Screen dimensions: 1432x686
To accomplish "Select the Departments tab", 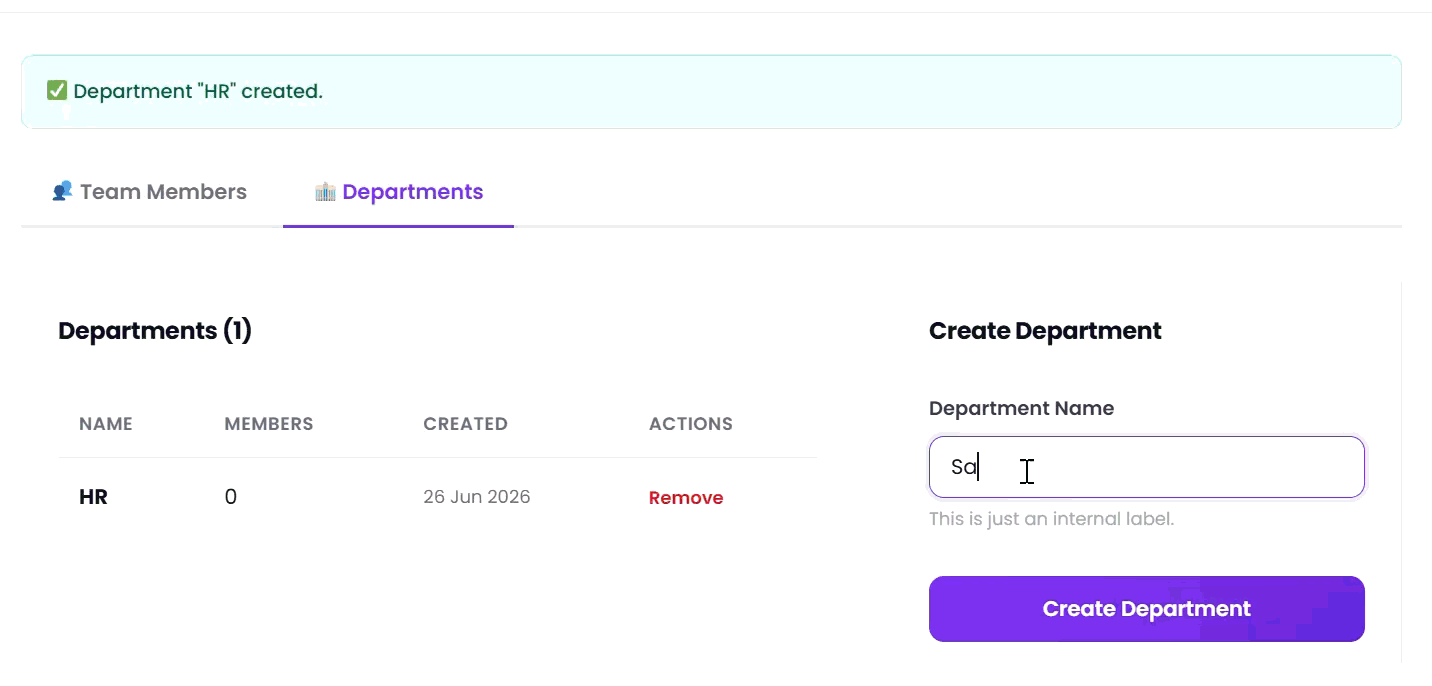I will (x=399, y=192).
